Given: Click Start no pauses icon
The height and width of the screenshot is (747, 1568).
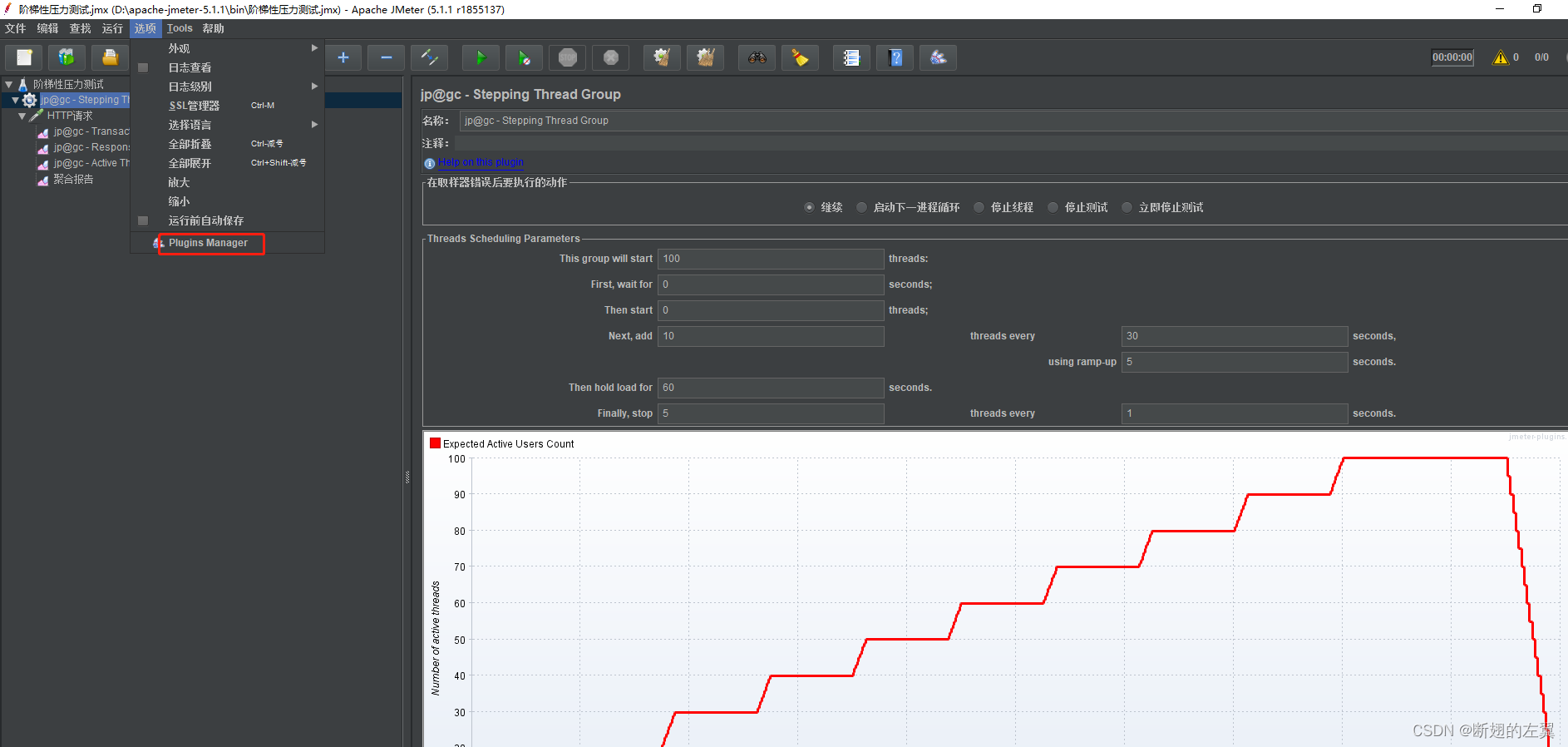Looking at the screenshot, I should [x=524, y=57].
